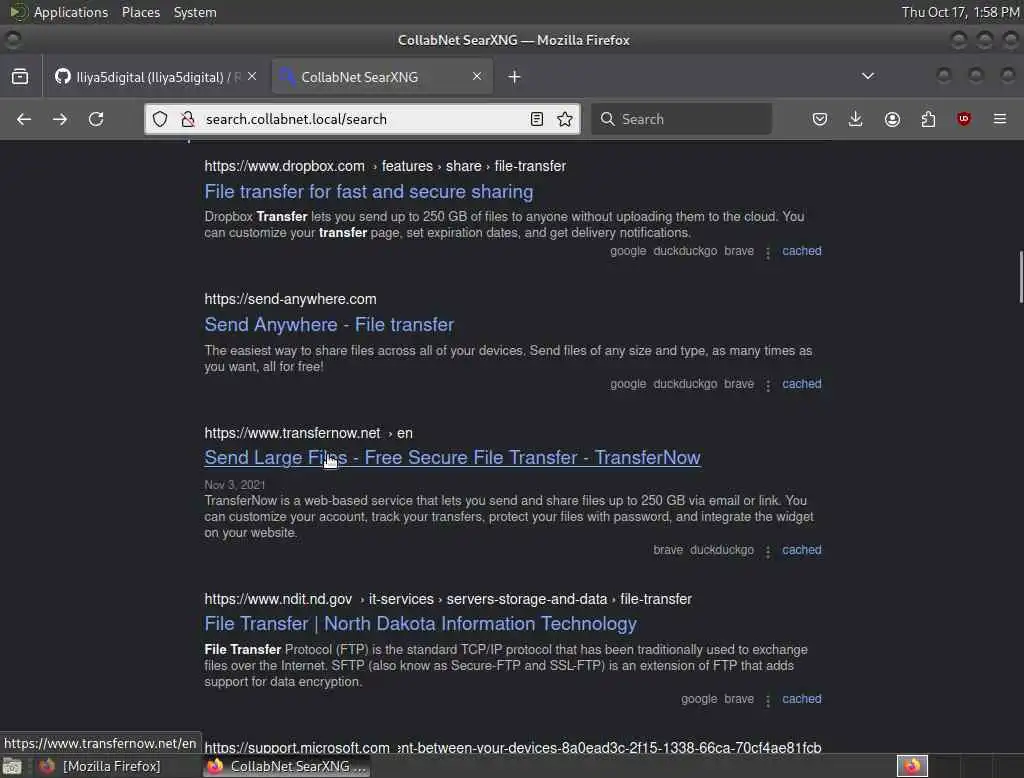This screenshot has height=778, width=1024.
Task: Open the Extensions puzzle icon
Action: [x=928, y=119]
